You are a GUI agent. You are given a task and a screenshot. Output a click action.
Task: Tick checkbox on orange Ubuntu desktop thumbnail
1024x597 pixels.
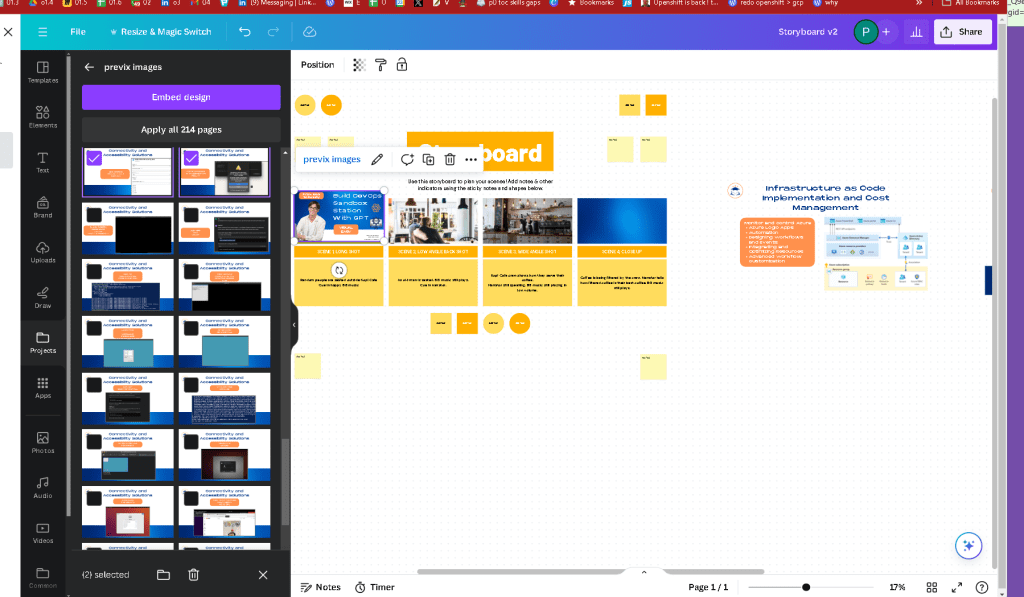[94, 498]
